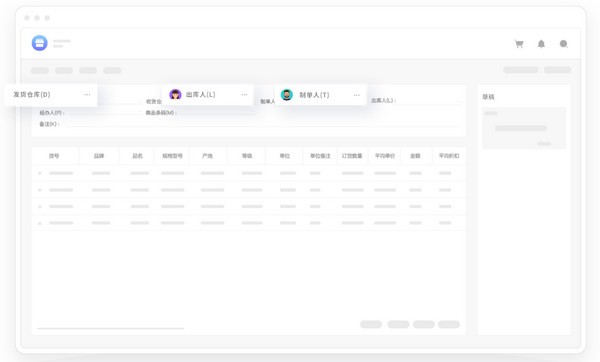Click the 货号 column header
Viewport: 600px width, 362px height.
pos(54,156)
